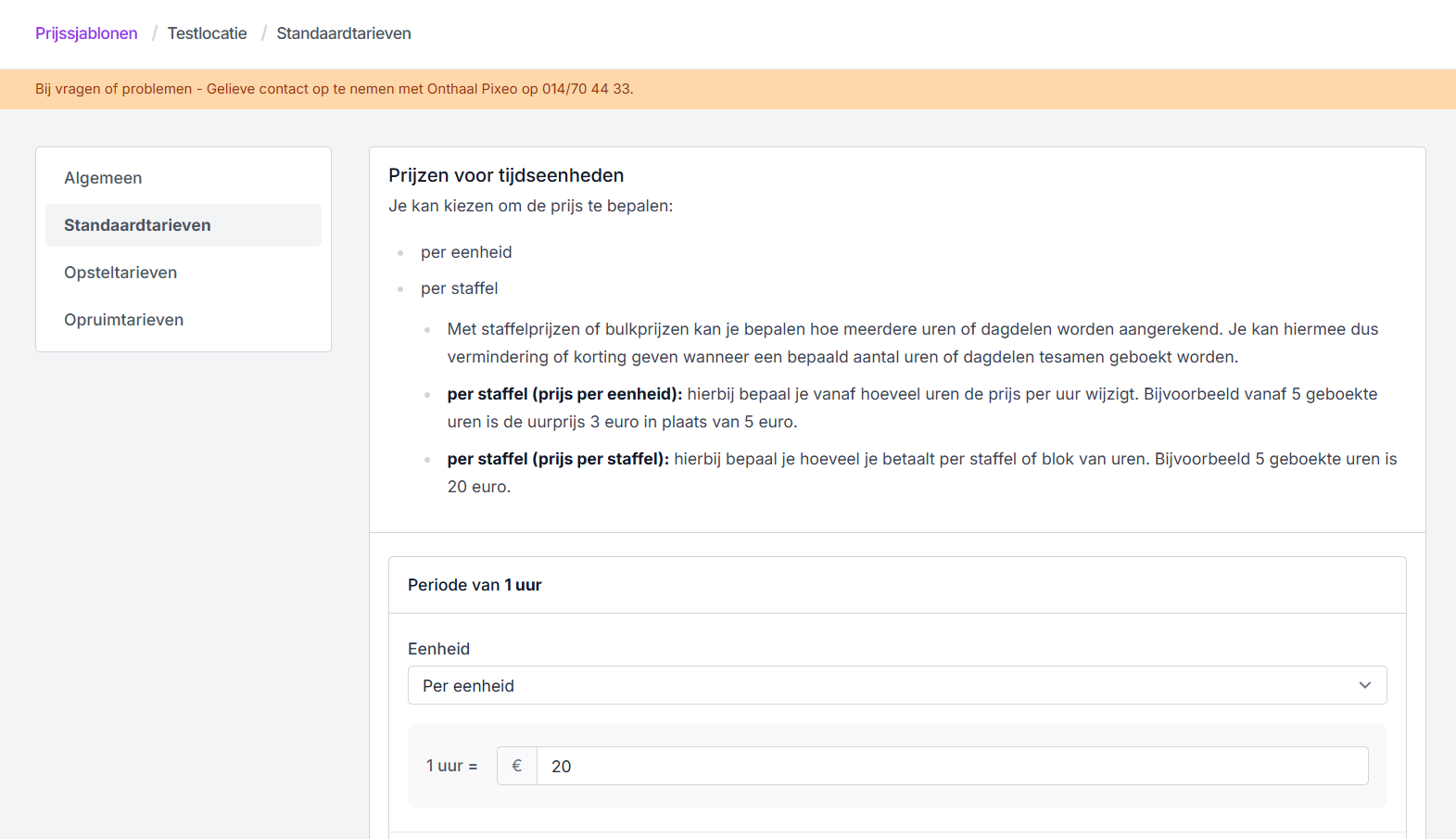
Task: Open the Prijssjablonen breadcrumb link
Action: (x=86, y=33)
